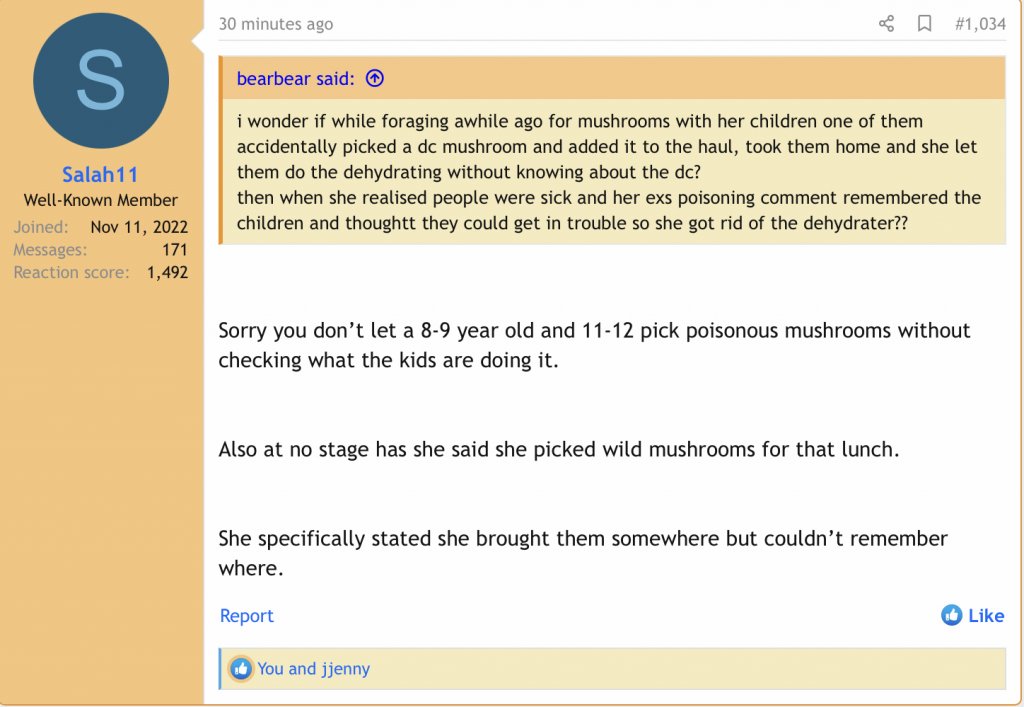Click the up-arrow icon beside bearbear said
1024x707 pixels.
coord(375,78)
